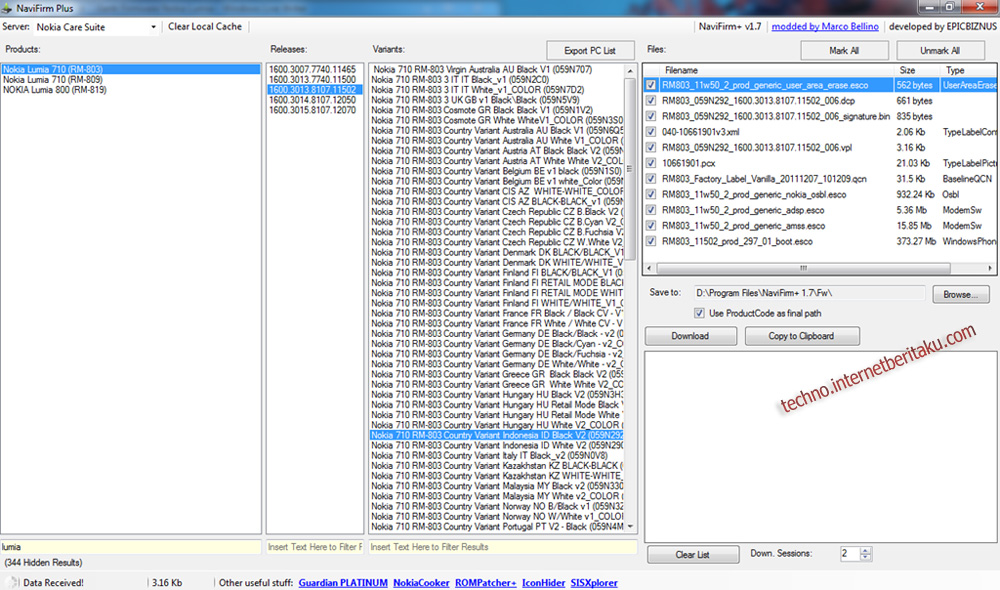Click the Files list scroll right arrow
The height and width of the screenshot is (590, 1000).
coord(990,268)
